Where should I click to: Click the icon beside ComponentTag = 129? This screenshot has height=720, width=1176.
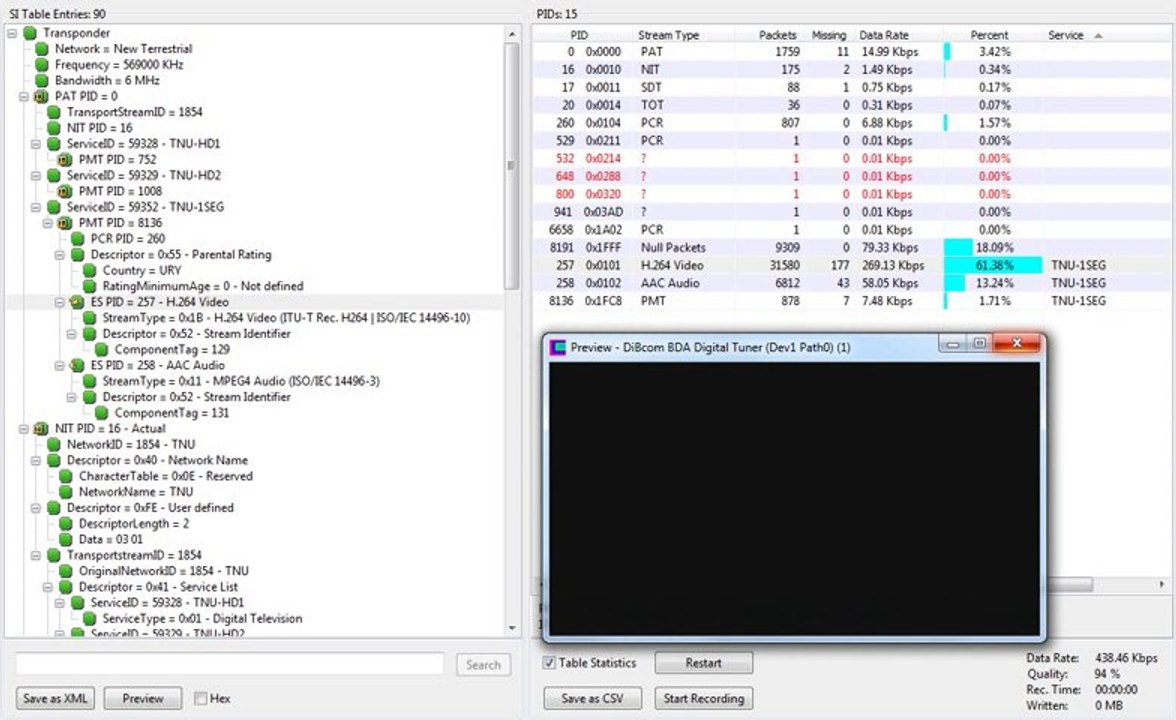tap(101, 350)
